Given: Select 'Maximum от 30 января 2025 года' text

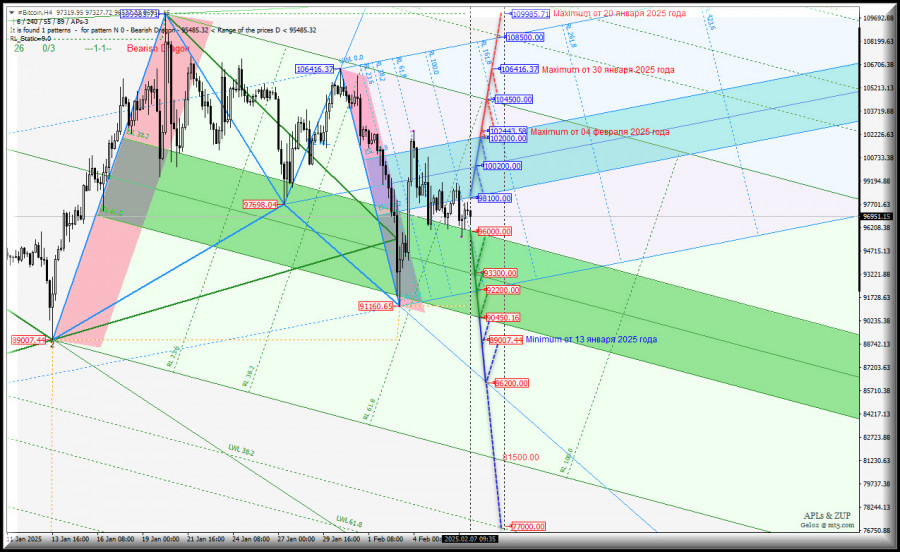Looking at the screenshot, I should 608,69.
